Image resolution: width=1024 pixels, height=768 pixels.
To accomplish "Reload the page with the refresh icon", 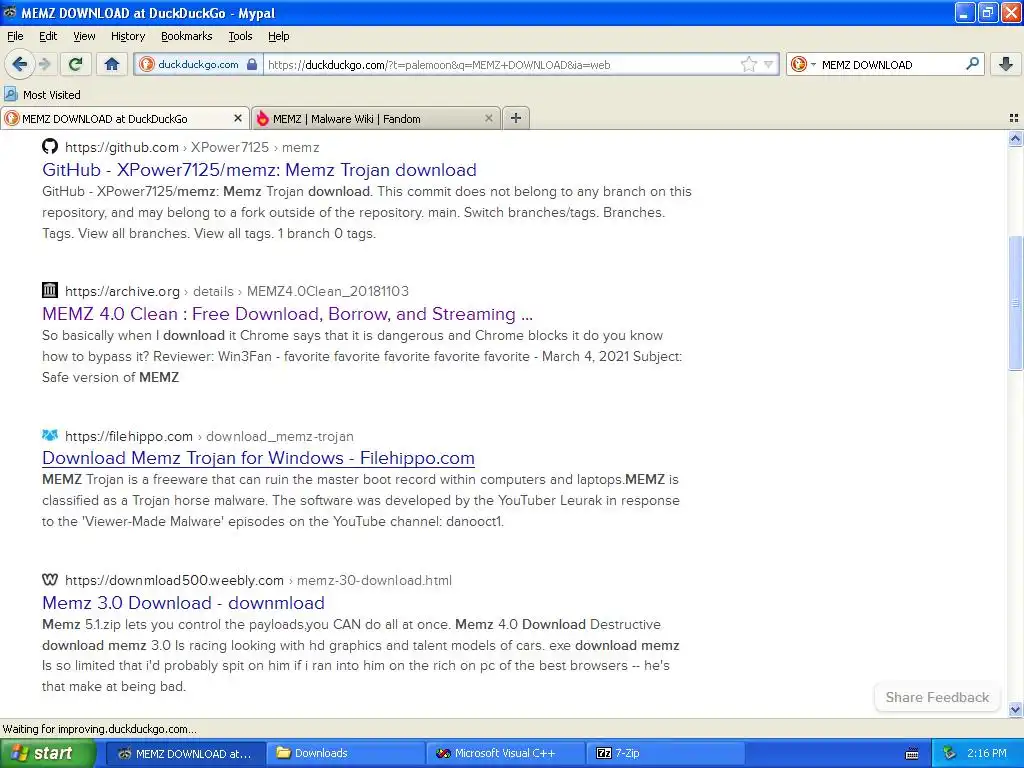I will coord(76,64).
